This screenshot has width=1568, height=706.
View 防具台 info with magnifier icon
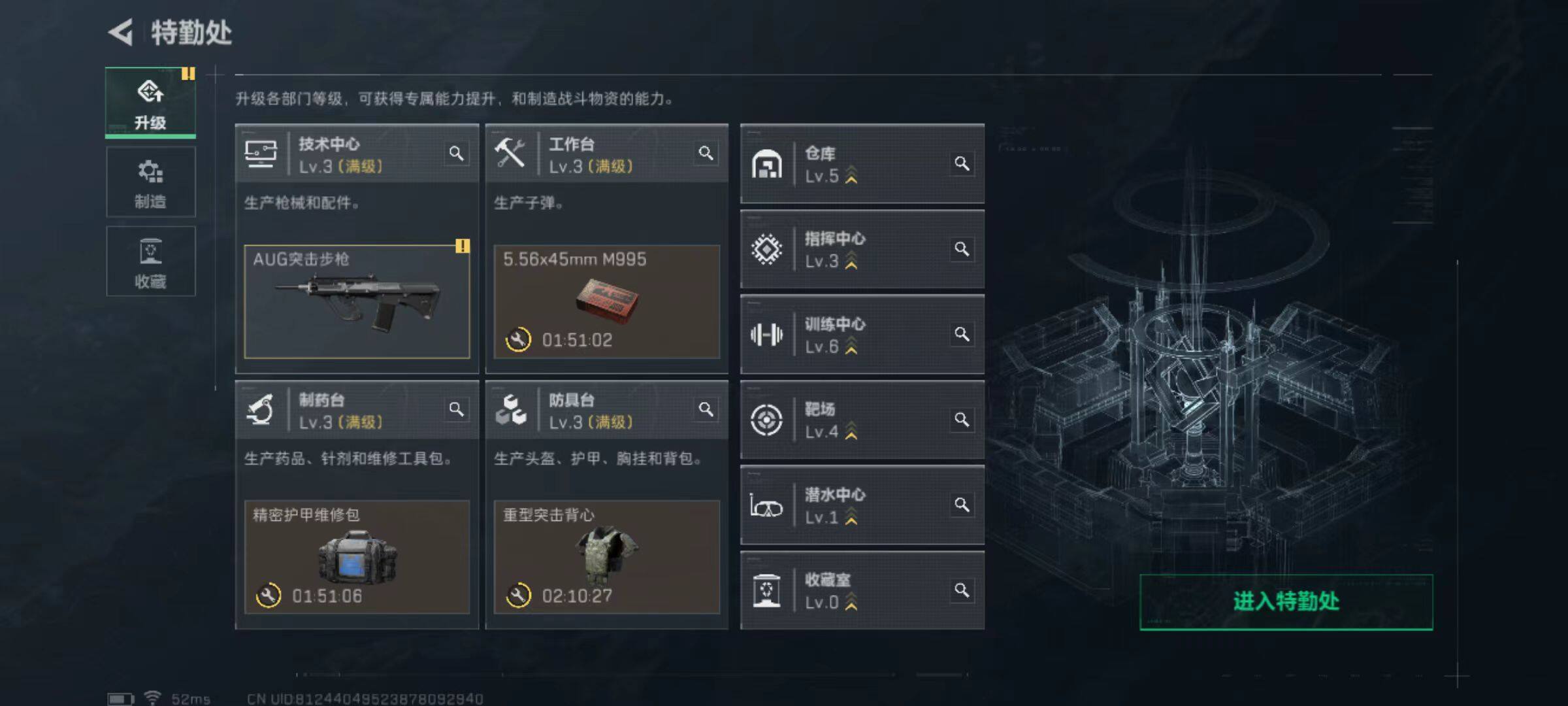tap(706, 409)
